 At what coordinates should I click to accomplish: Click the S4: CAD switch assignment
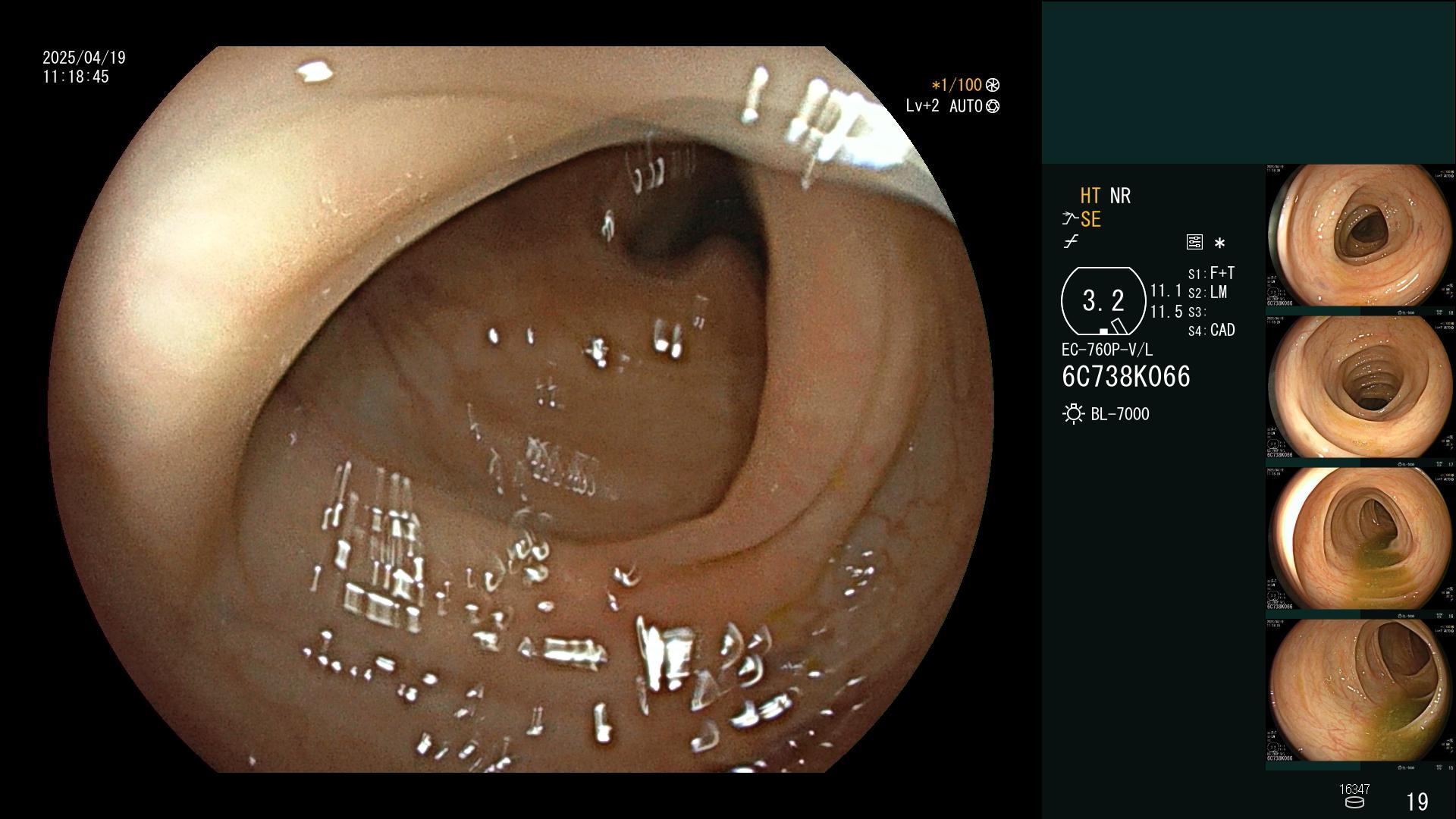[1211, 330]
